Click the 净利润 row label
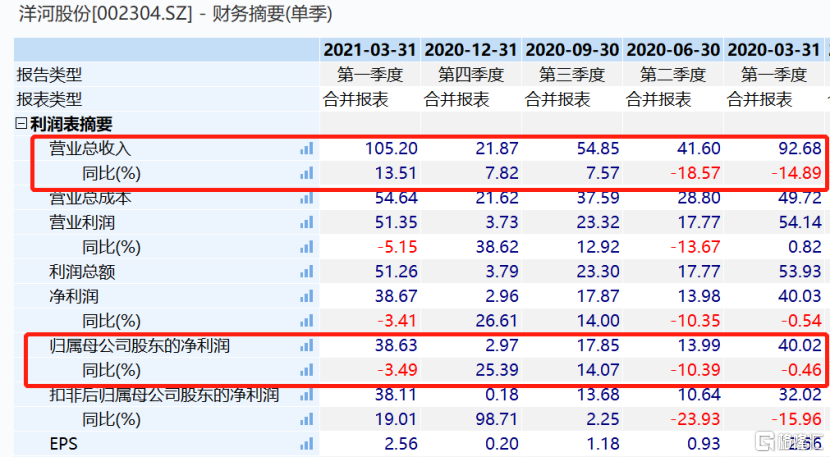Image resolution: width=830 pixels, height=458 pixels. pyautogui.click(x=74, y=297)
